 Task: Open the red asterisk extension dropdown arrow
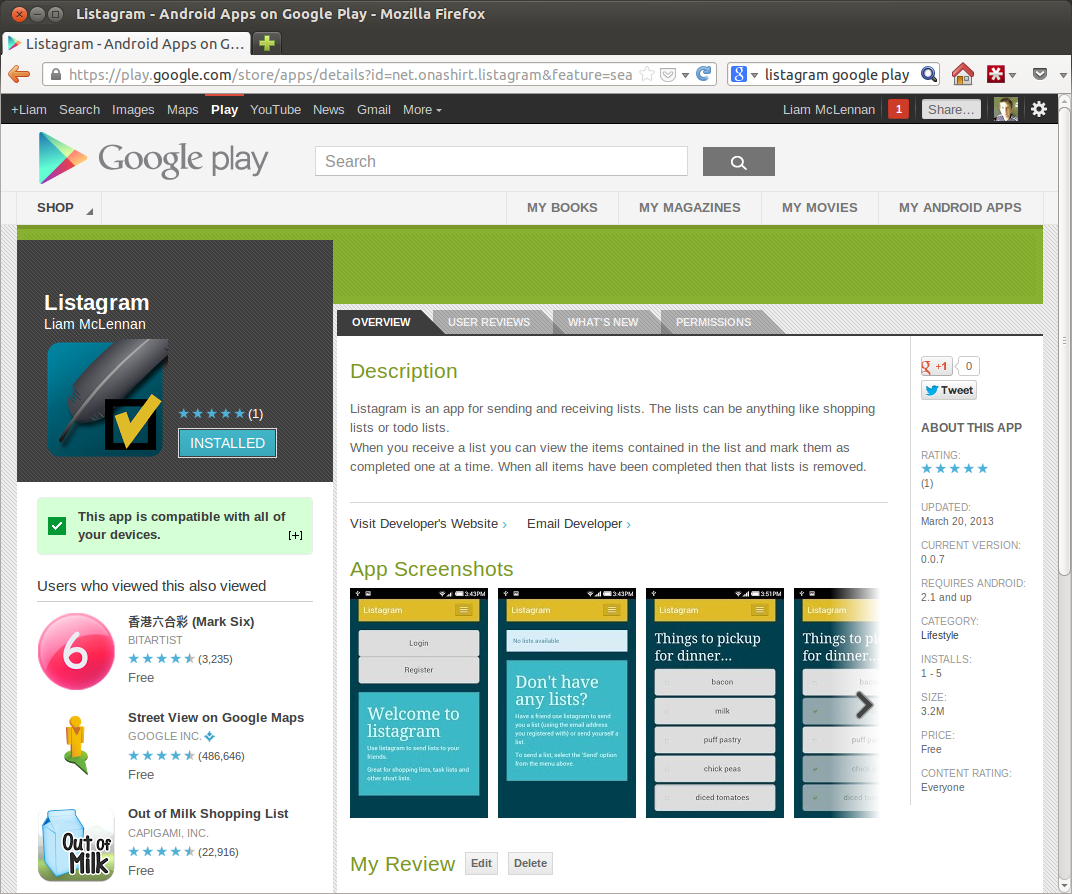(x=1013, y=74)
